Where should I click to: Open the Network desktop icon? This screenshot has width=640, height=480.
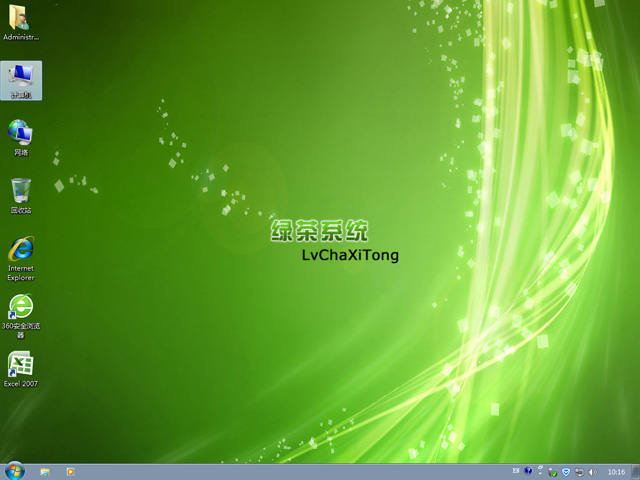click(21, 137)
